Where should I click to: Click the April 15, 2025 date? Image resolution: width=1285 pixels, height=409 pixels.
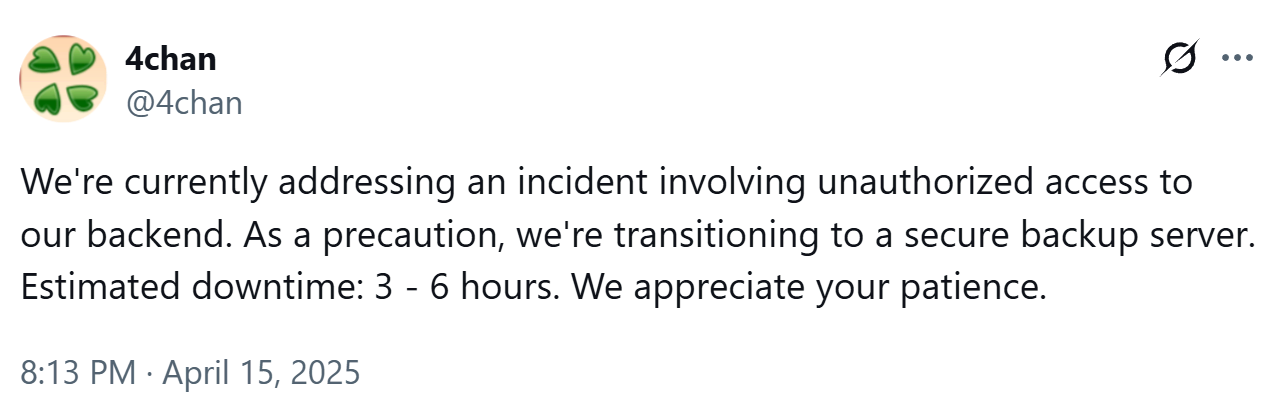pyautogui.click(x=260, y=372)
